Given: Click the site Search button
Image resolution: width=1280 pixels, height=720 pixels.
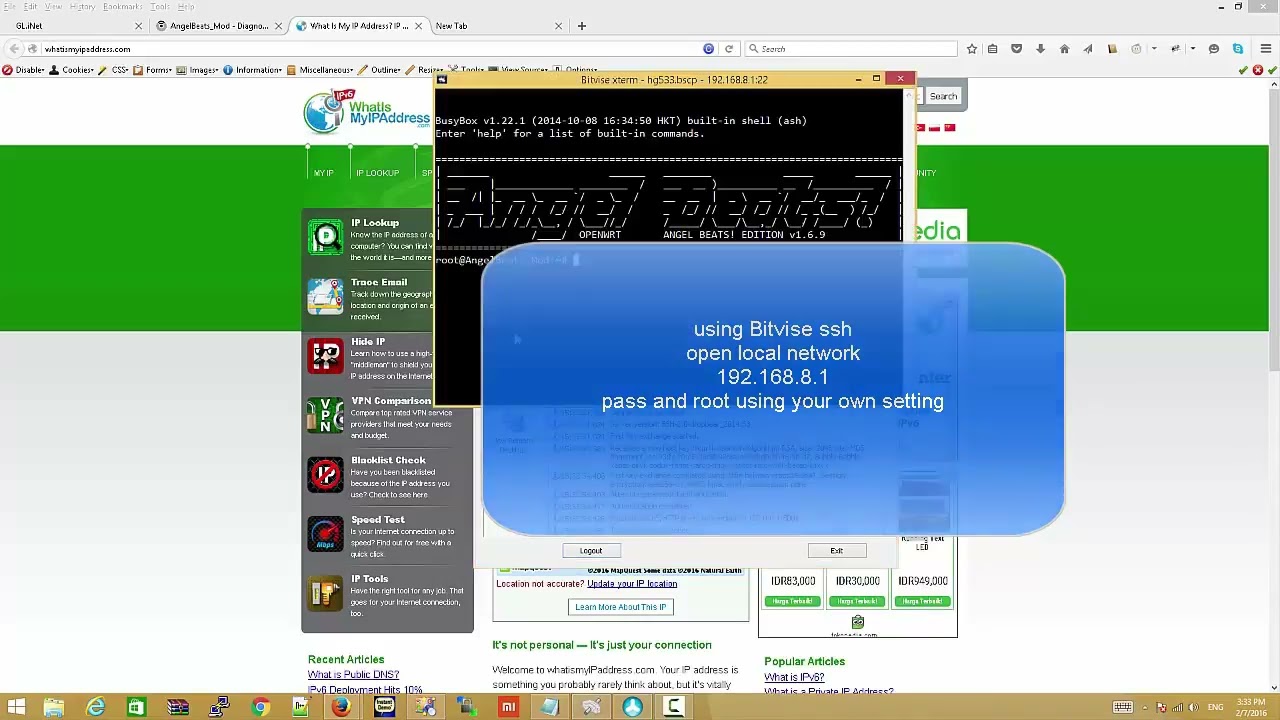Looking at the screenshot, I should [x=943, y=96].
